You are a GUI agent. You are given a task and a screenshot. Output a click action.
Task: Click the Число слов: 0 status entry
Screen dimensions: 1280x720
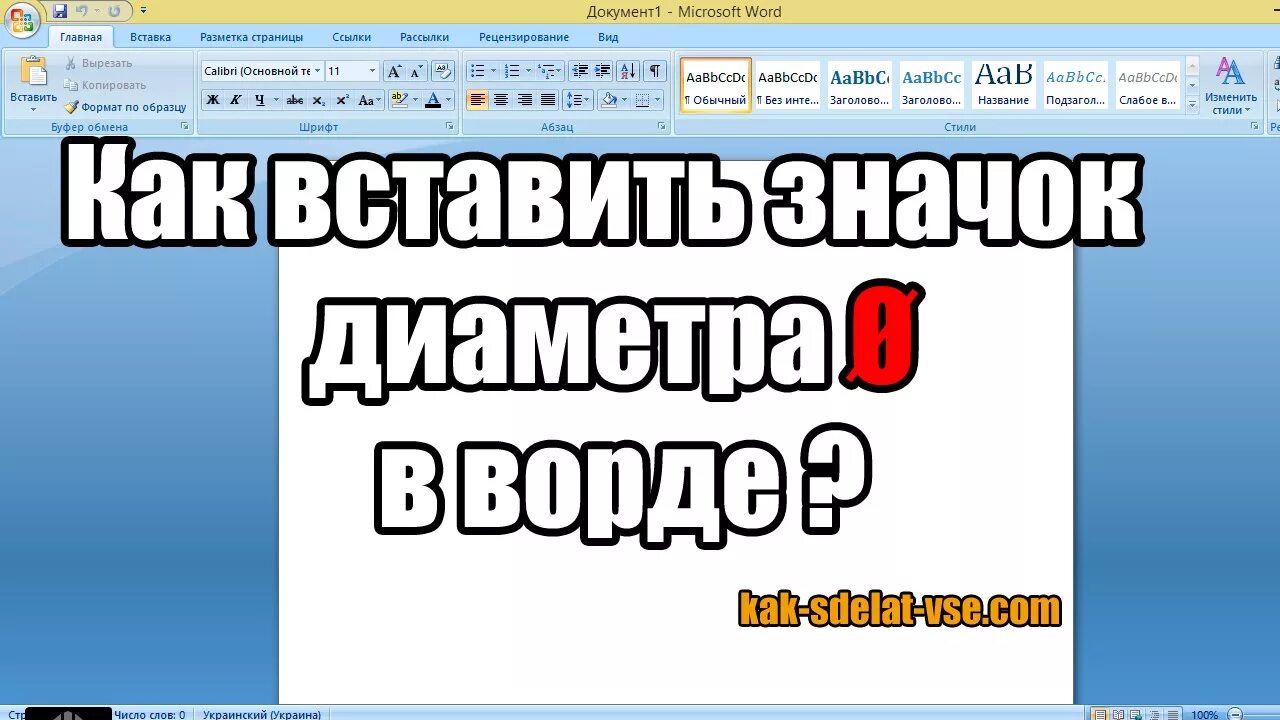coord(150,714)
